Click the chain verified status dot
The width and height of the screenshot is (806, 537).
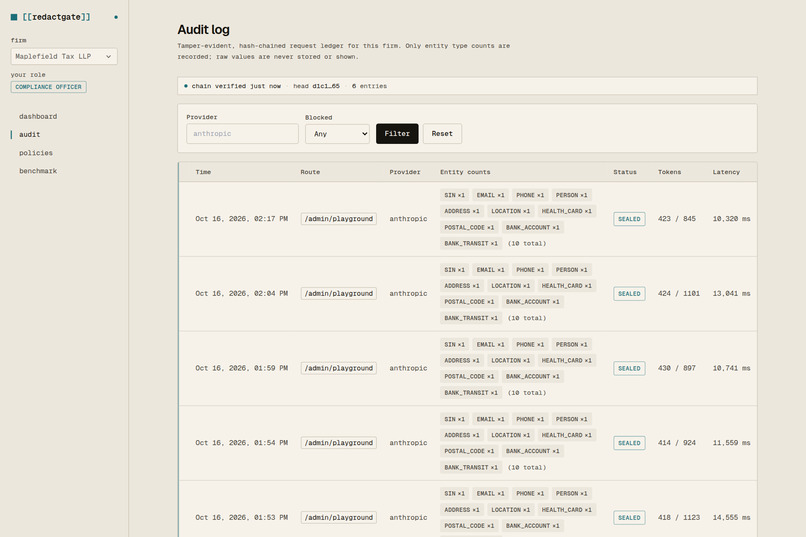[x=186, y=86]
